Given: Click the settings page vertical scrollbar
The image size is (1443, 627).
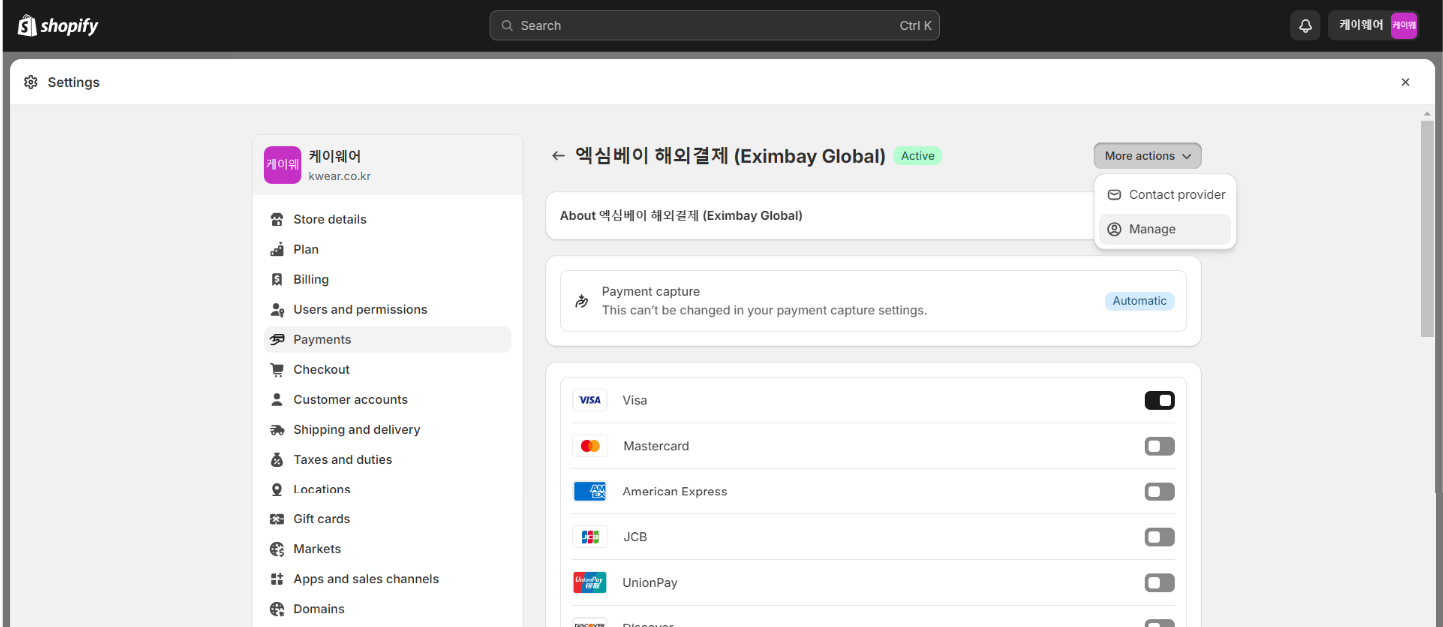Looking at the screenshot, I should pyautogui.click(x=1427, y=230).
